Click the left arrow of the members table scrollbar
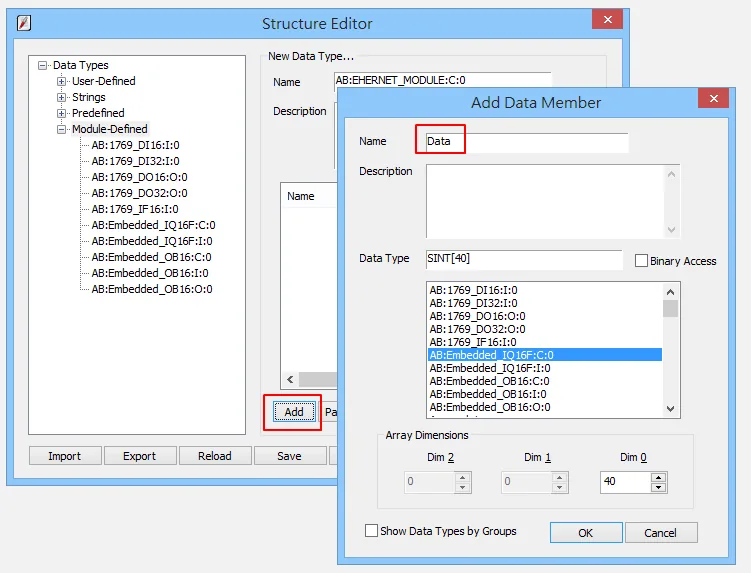 tap(290, 379)
